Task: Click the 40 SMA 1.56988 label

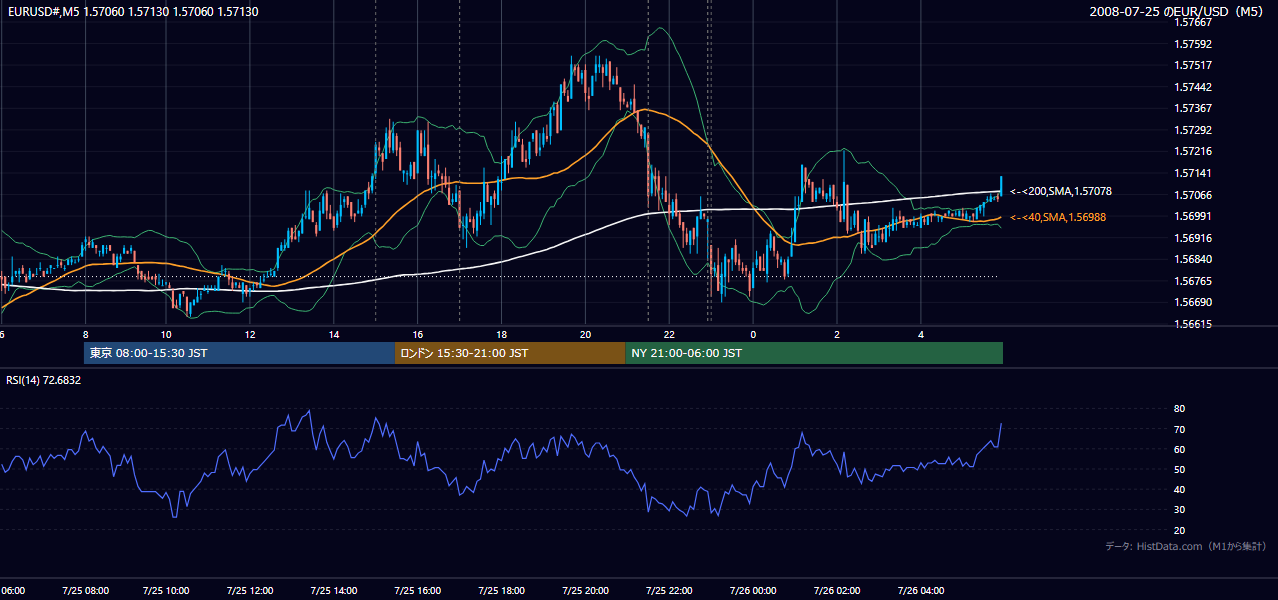Action: tap(1058, 217)
